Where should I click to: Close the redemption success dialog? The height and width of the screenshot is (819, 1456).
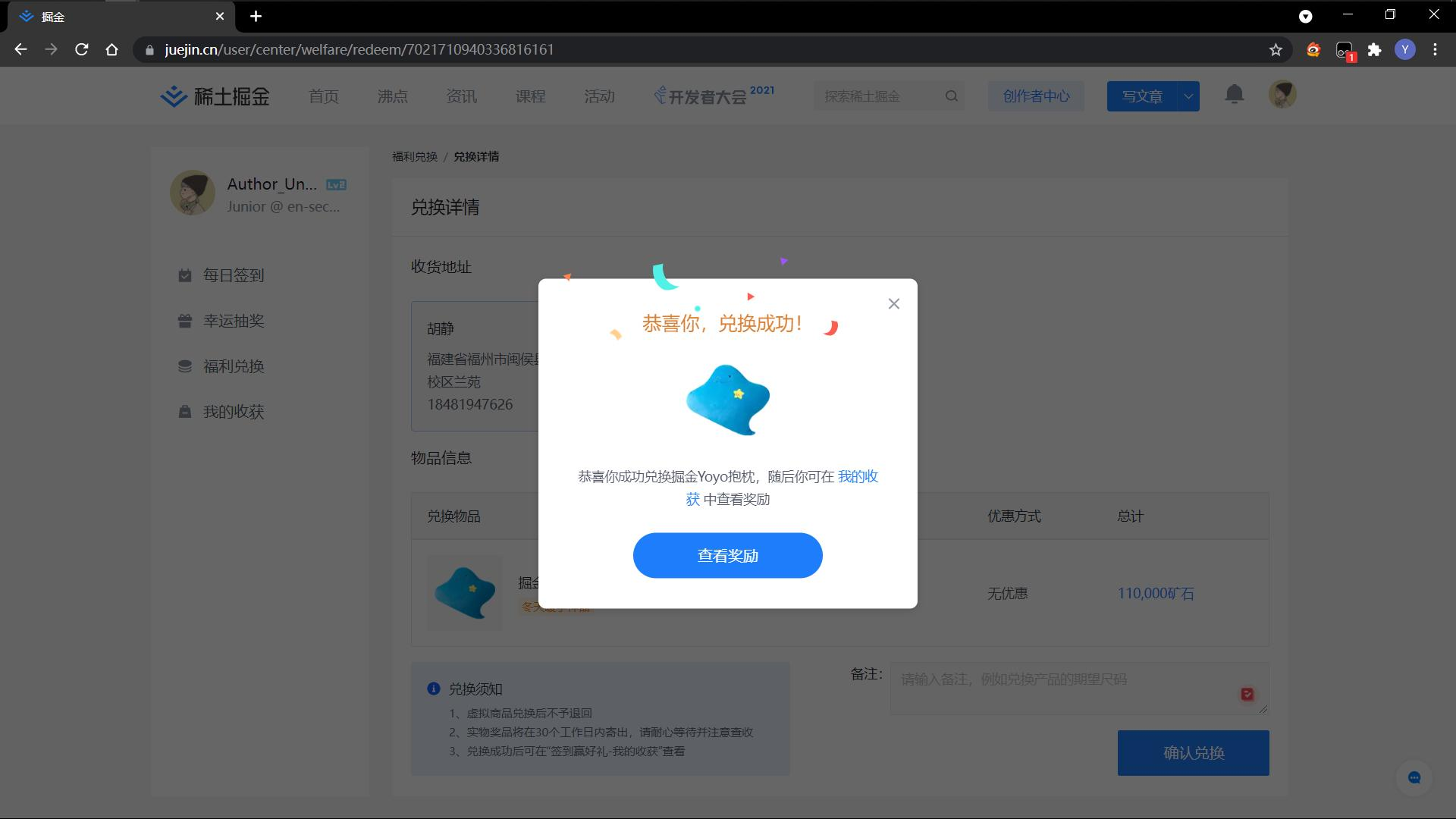click(x=894, y=304)
